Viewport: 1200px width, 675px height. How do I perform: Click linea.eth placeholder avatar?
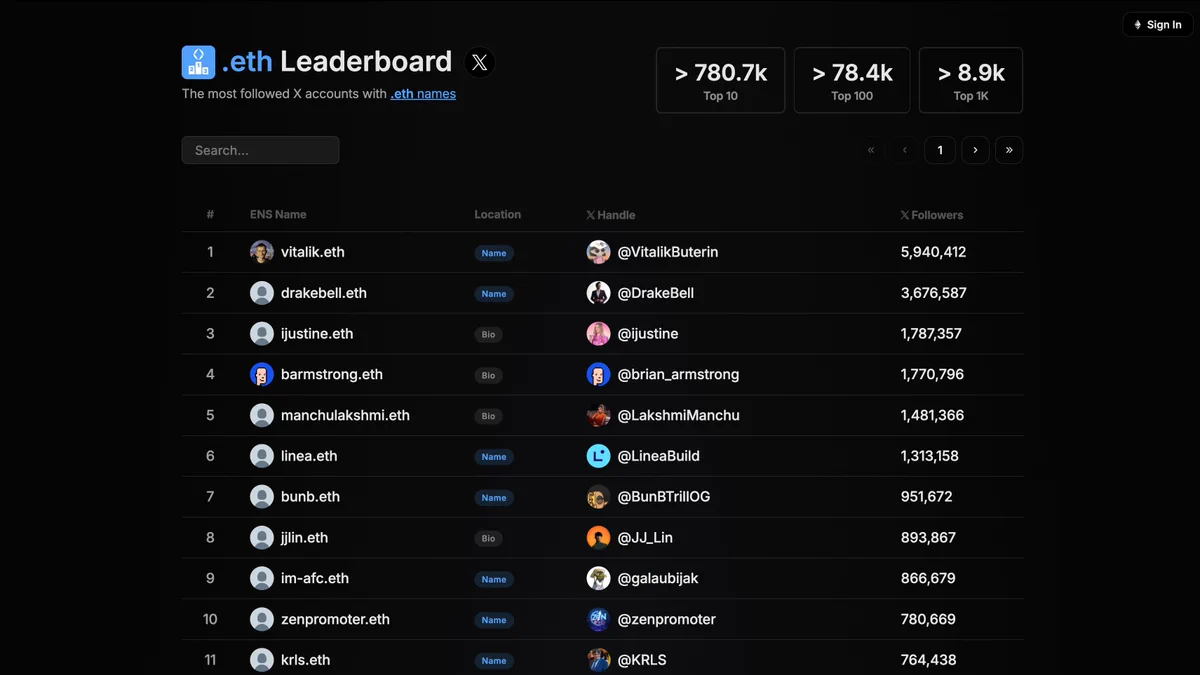(x=262, y=456)
